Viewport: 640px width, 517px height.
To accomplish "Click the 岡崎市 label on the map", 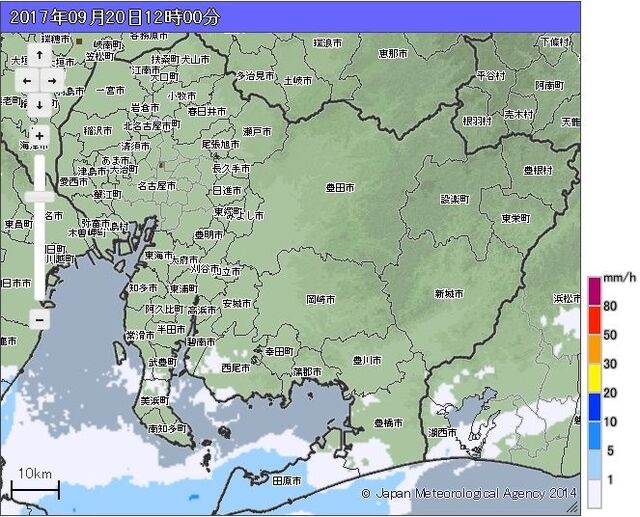I will [321, 300].
